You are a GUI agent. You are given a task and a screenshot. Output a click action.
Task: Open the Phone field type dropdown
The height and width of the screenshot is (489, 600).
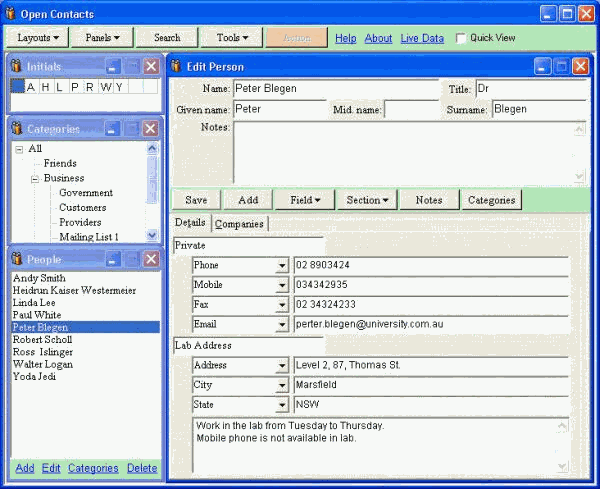(x=282, y=266)
